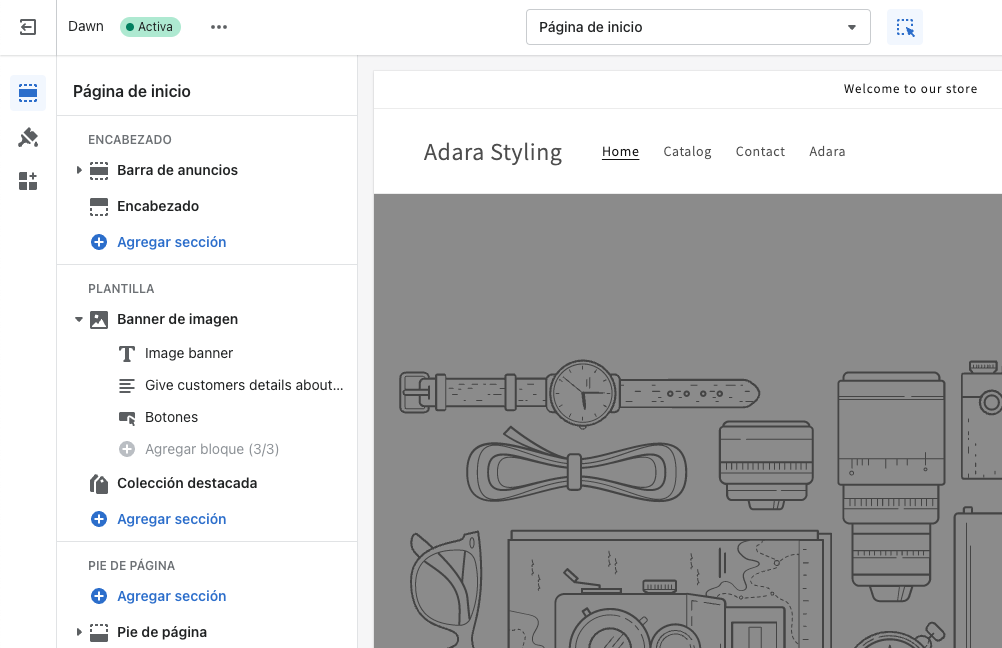
Task: Expand the Pie de página section
Action: click(x=79, y=632)
